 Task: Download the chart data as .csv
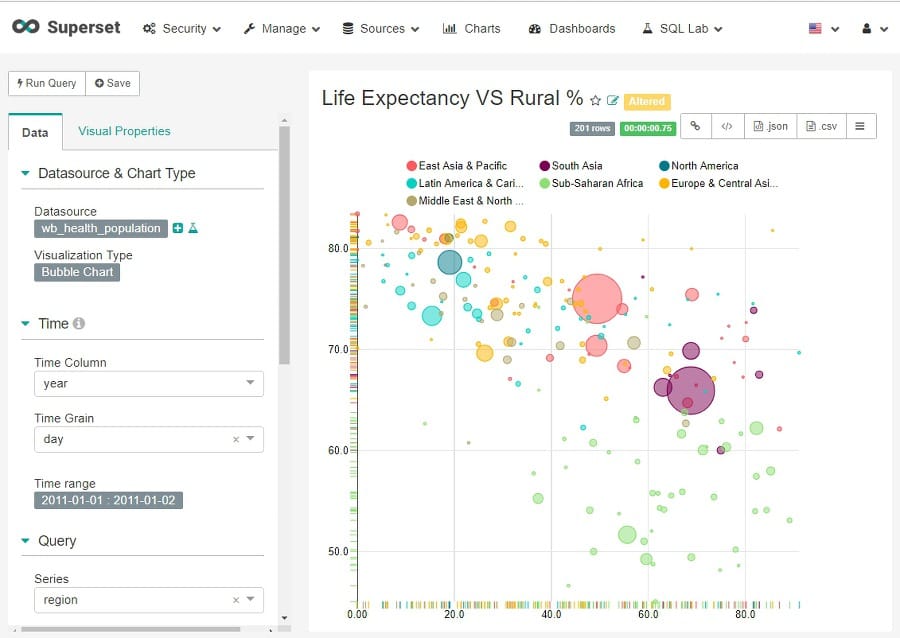click(821, 126)
